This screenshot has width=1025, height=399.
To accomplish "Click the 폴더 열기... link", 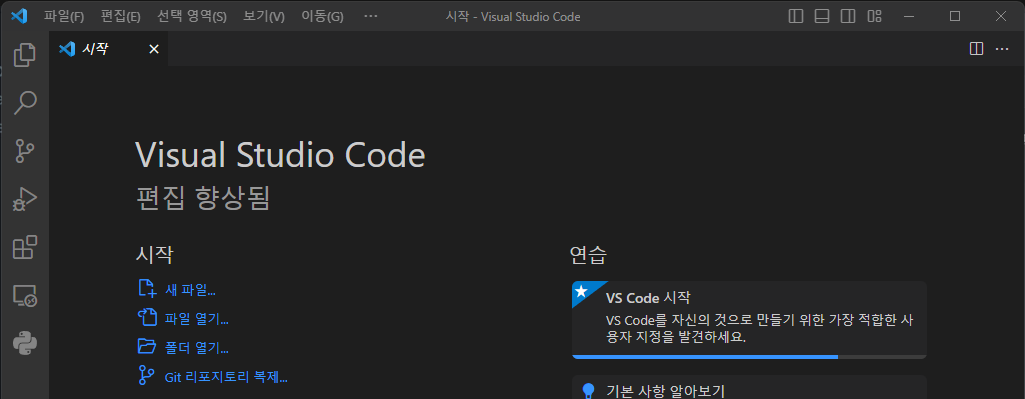I will (197, 347).
